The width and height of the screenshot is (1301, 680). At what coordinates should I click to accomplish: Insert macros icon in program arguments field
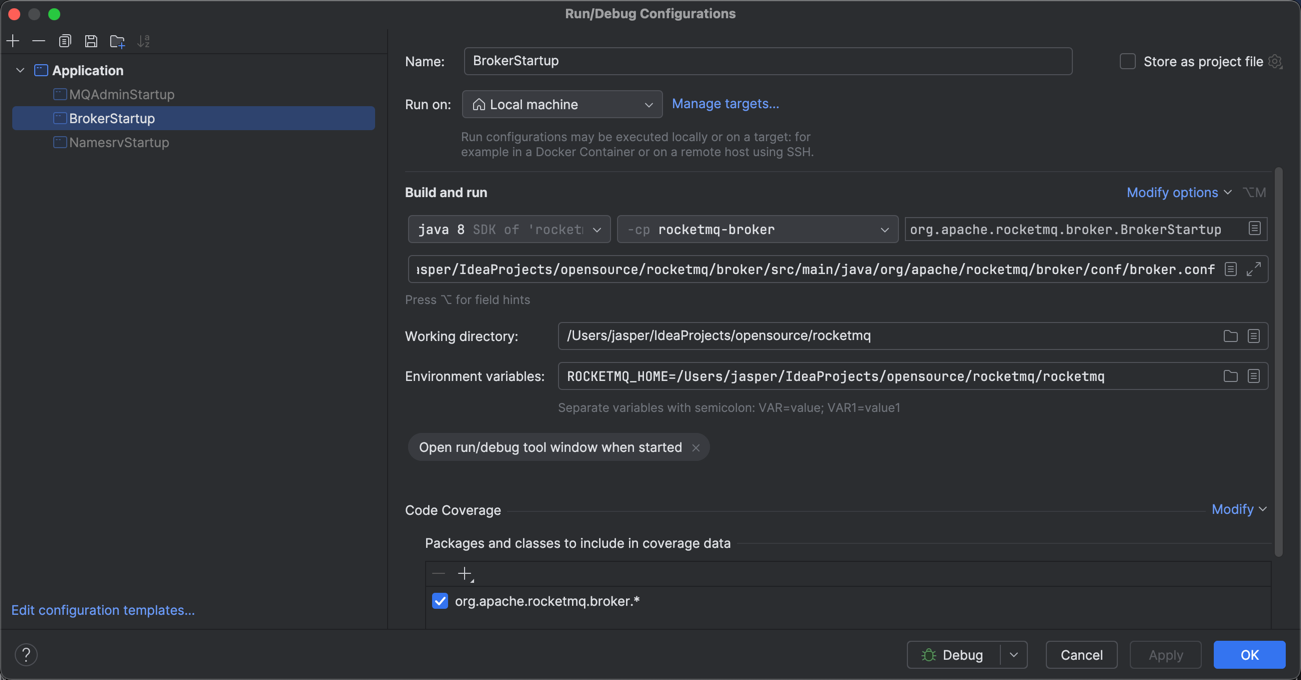click(x=1231, y=269)
